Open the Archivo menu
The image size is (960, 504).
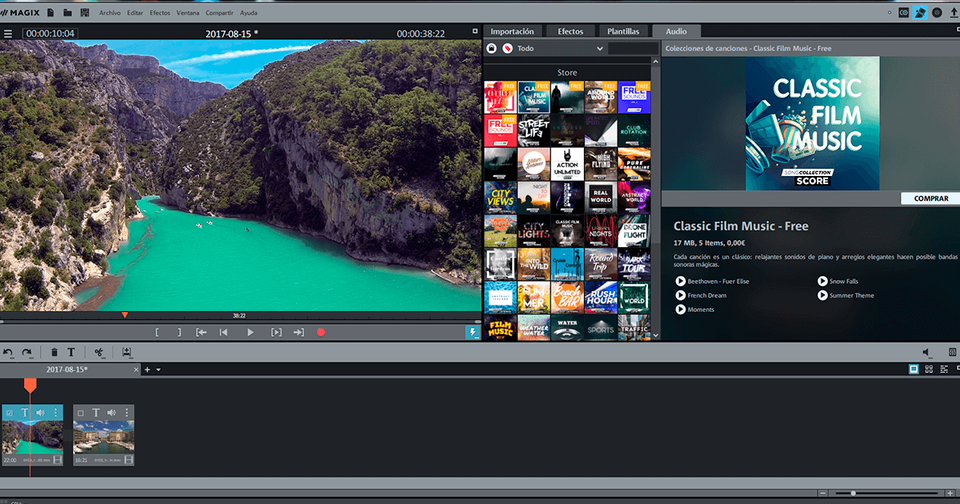pyautogui.click(x=110, y=13)
